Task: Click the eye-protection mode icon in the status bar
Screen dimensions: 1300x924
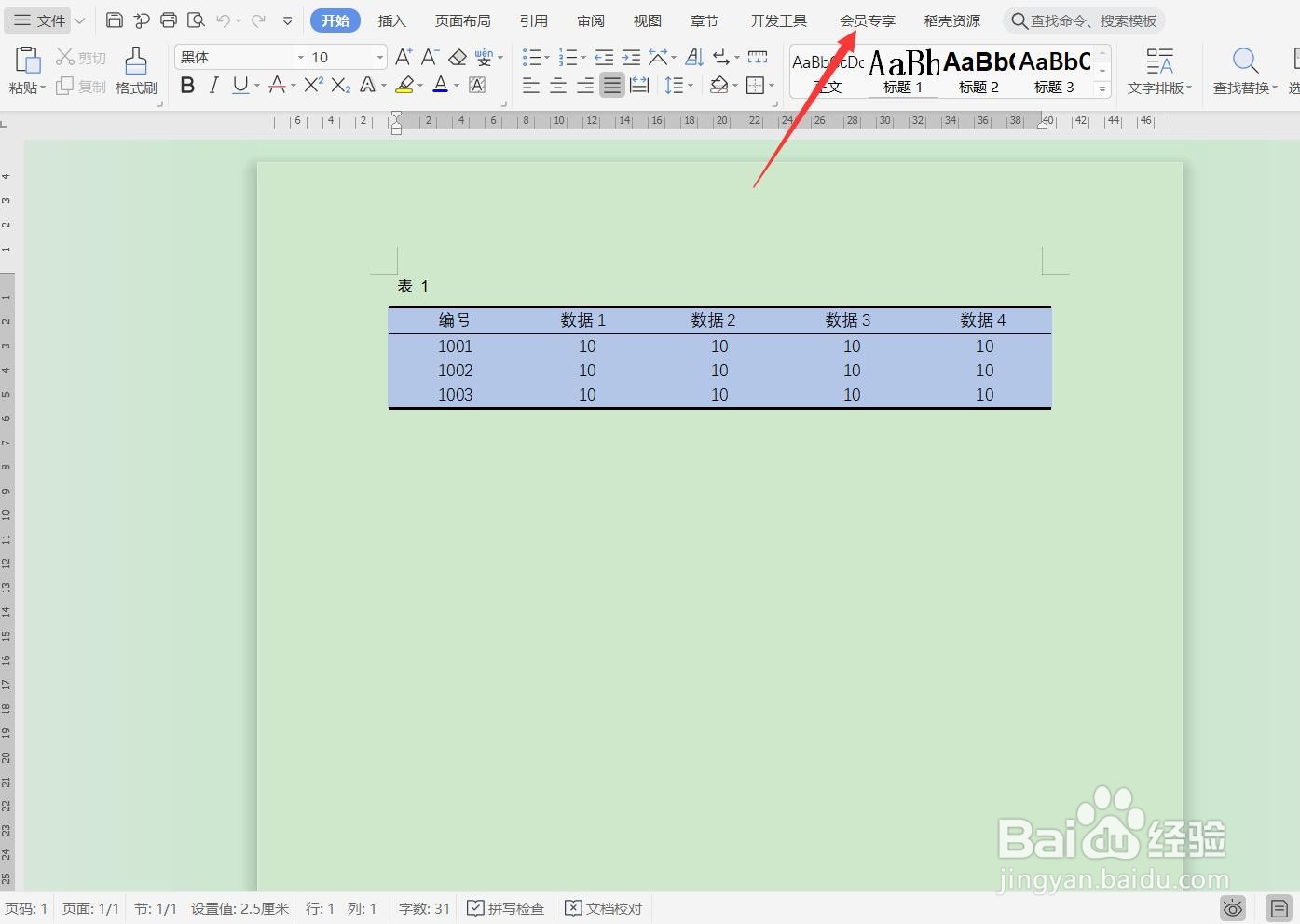Action: click(x=1233, y=908)
